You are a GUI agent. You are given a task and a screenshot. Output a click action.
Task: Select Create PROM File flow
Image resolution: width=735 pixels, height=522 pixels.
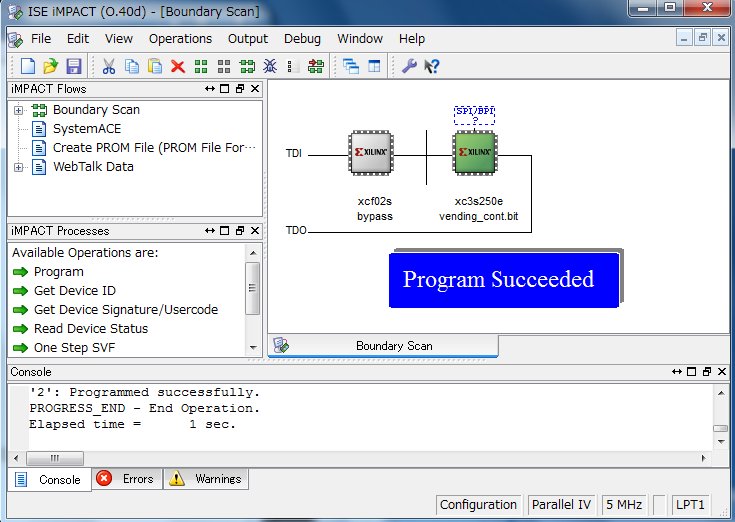154,148
